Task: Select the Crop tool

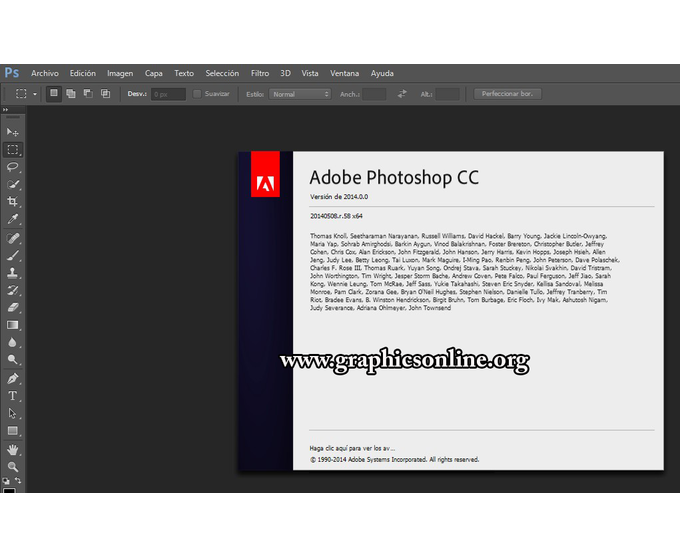Action: pyautogui.click(x=13, y=202)
